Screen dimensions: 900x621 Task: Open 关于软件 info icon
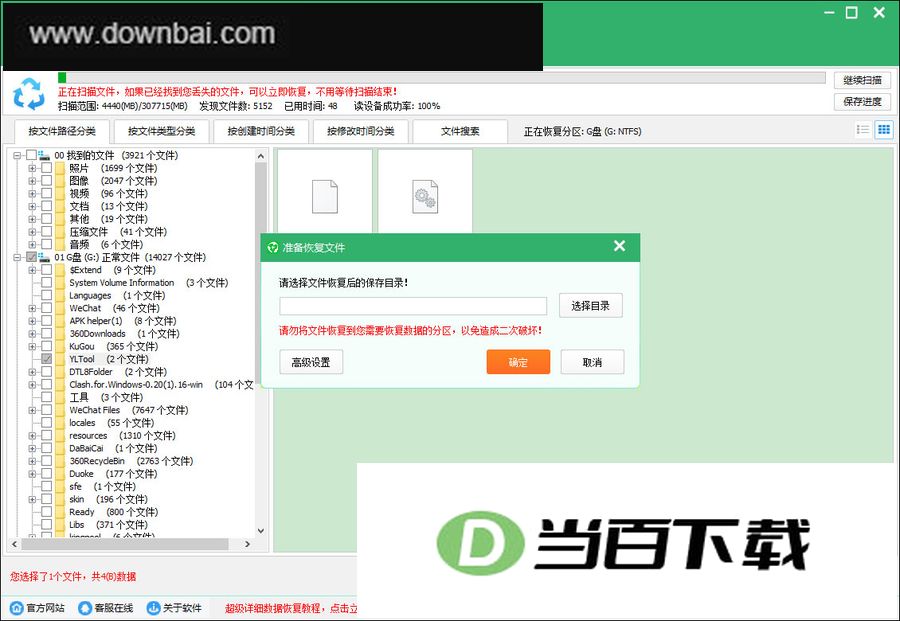pos(153,608)
